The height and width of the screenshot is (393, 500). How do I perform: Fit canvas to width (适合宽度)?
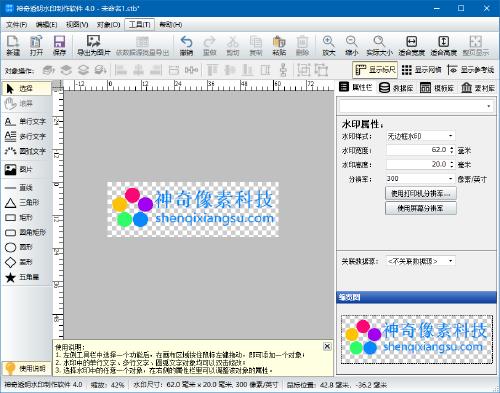412,45
